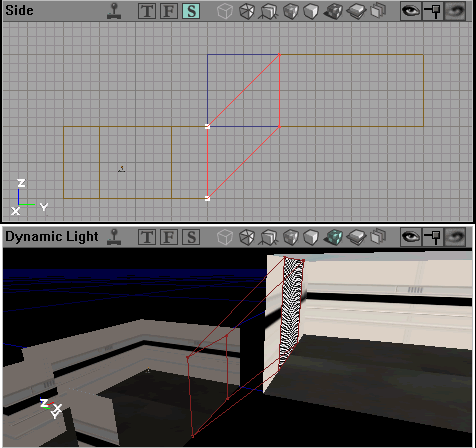Click stacked layers icon in Side viewport toolbar
476x448 pixels.
click(x=356, y=11)
